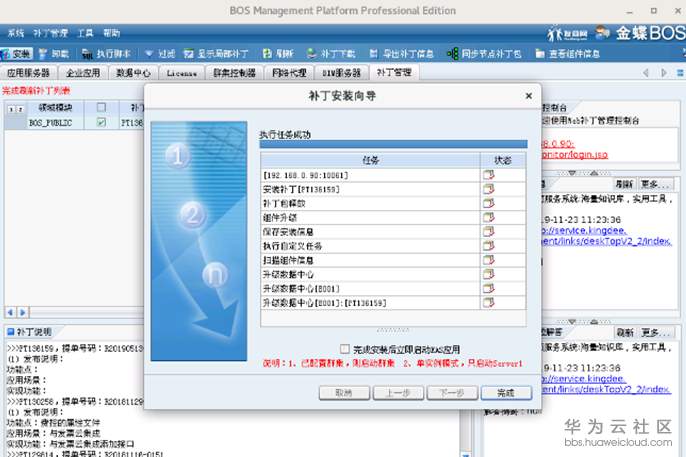This screenshot has width=686, height=457.
Task: Switch to the 企业应用 tab
Action: pos(83,73)
